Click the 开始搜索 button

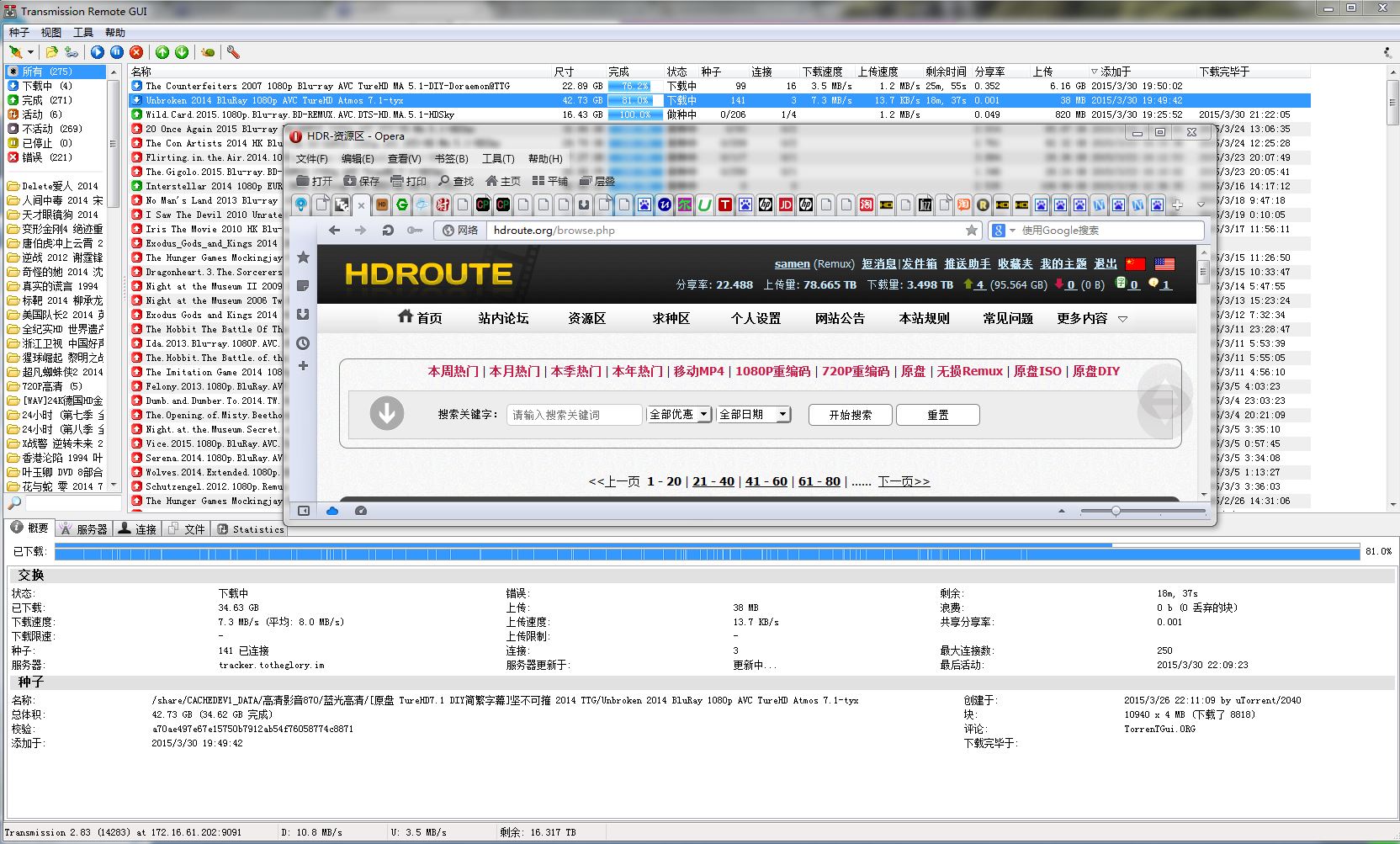coord(850,415)
